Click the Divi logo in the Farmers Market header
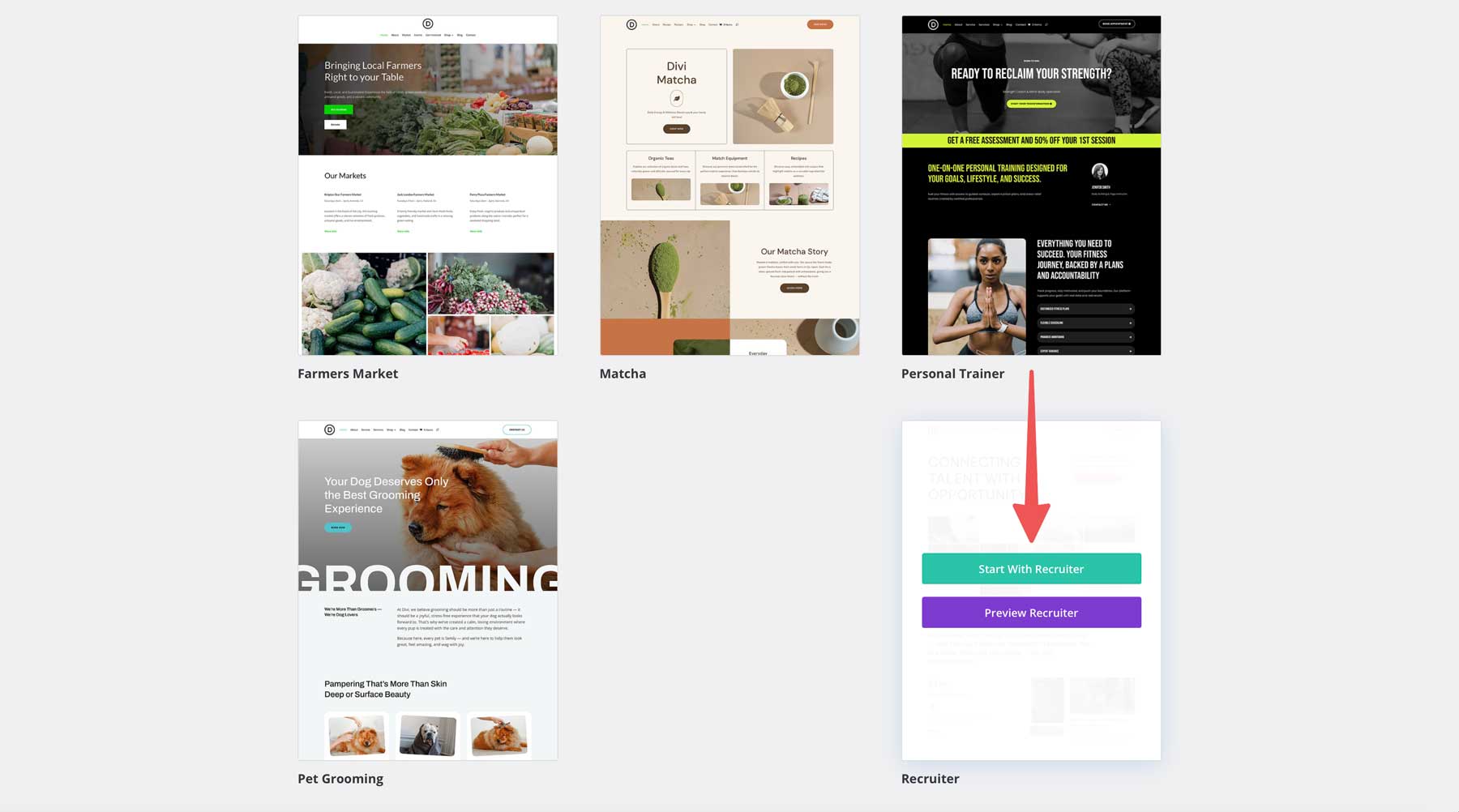 point(428,24)
